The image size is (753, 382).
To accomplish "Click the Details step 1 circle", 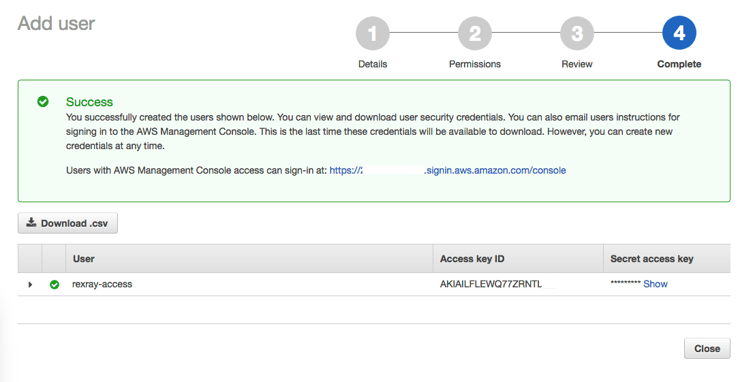I will [372, 33].
